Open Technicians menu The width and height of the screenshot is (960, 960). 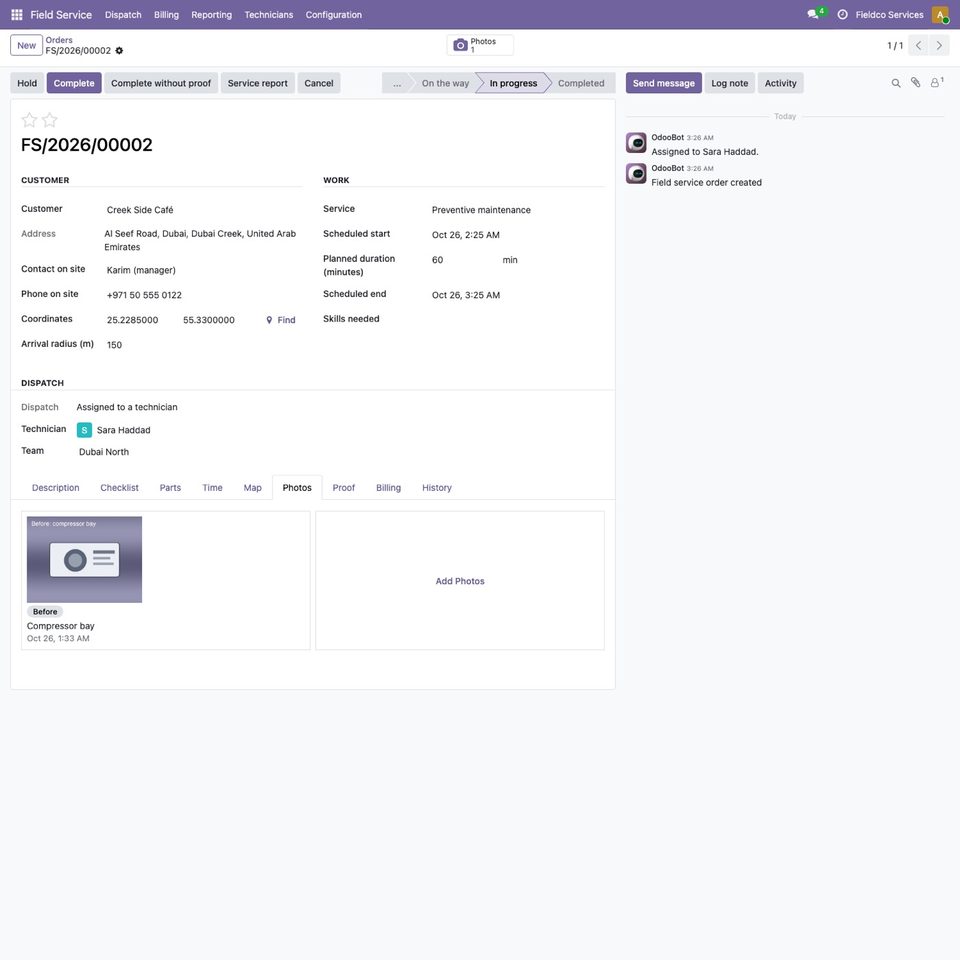269,15
